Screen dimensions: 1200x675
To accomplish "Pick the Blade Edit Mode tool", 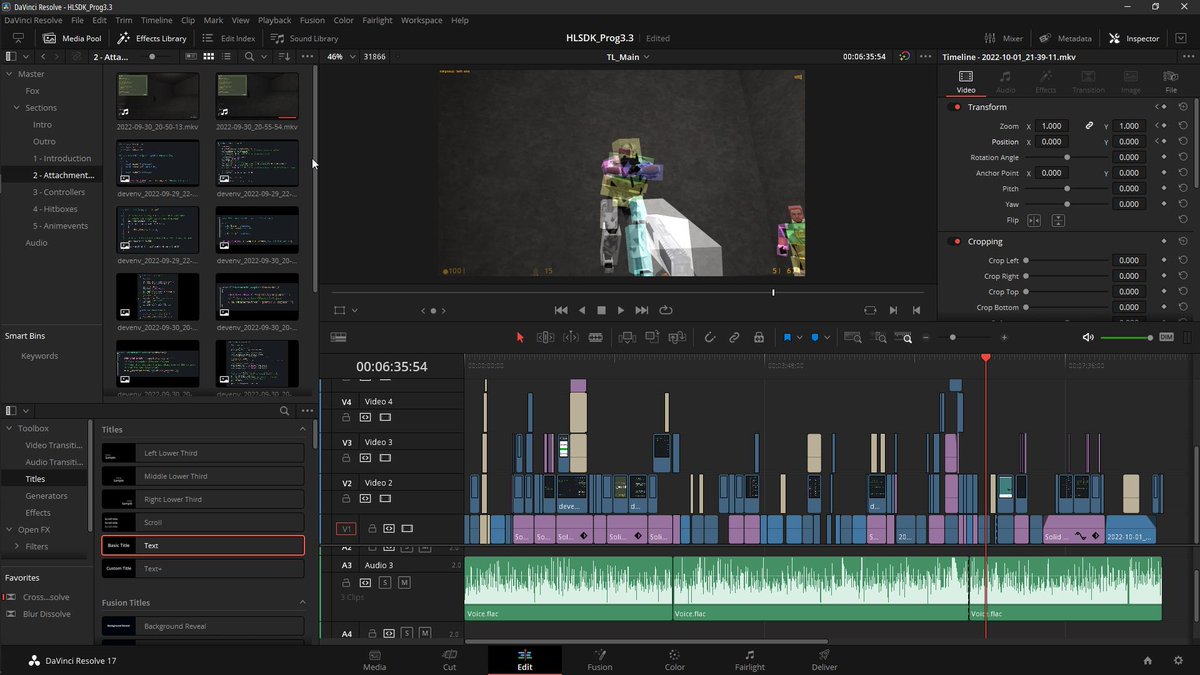I will [x=596, y=338].
